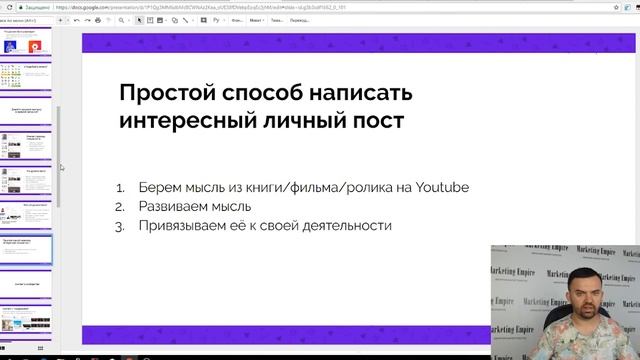
Task: Click list item 'Привязываем её к своей деятельности'
Action: coord(265,226)
